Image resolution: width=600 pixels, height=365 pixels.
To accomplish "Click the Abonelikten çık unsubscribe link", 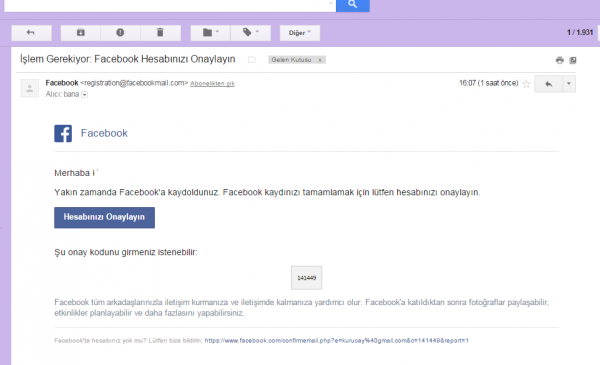I will [212, 83].
